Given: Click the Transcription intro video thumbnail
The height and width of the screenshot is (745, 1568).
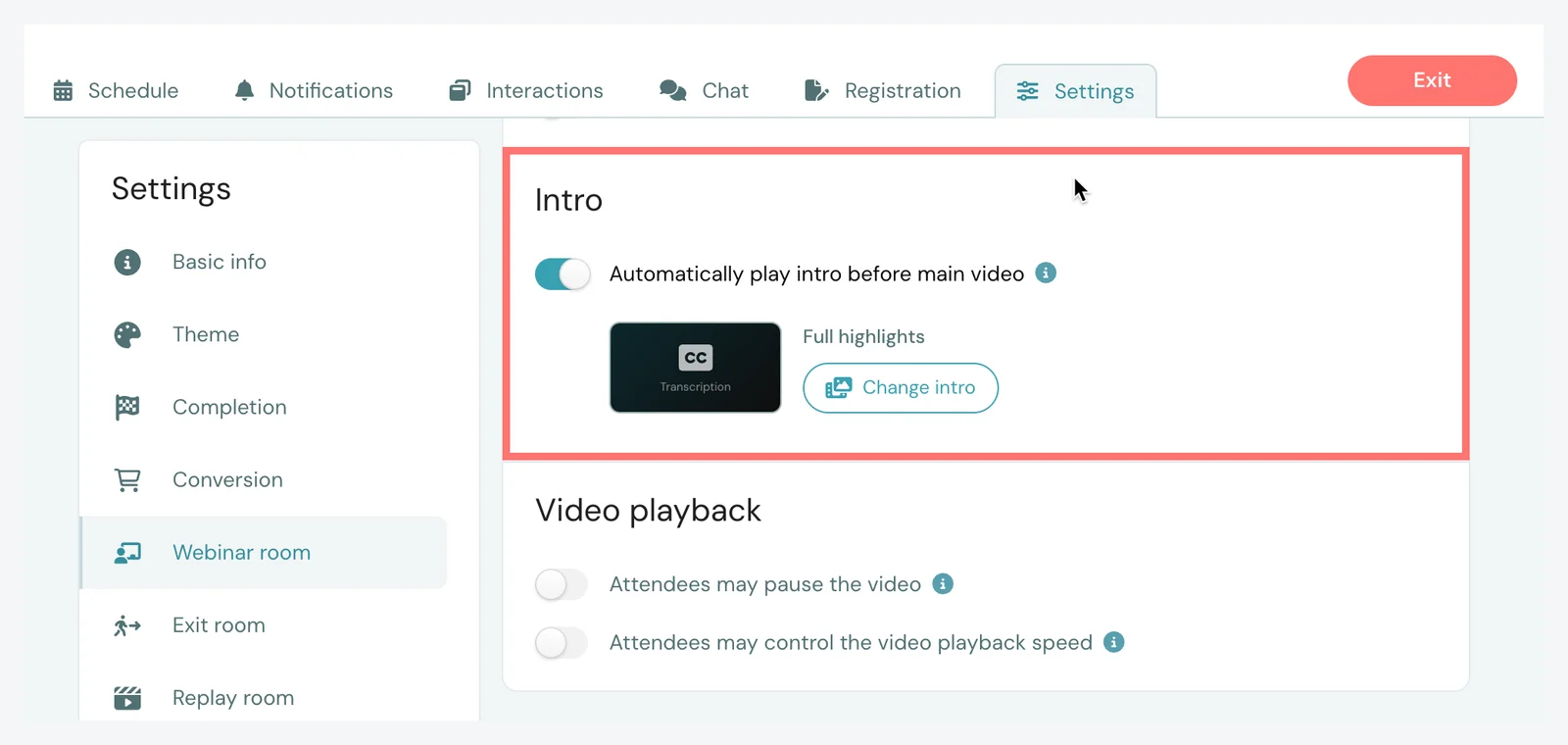Looking at the screenshot, I should coord(695,368).
